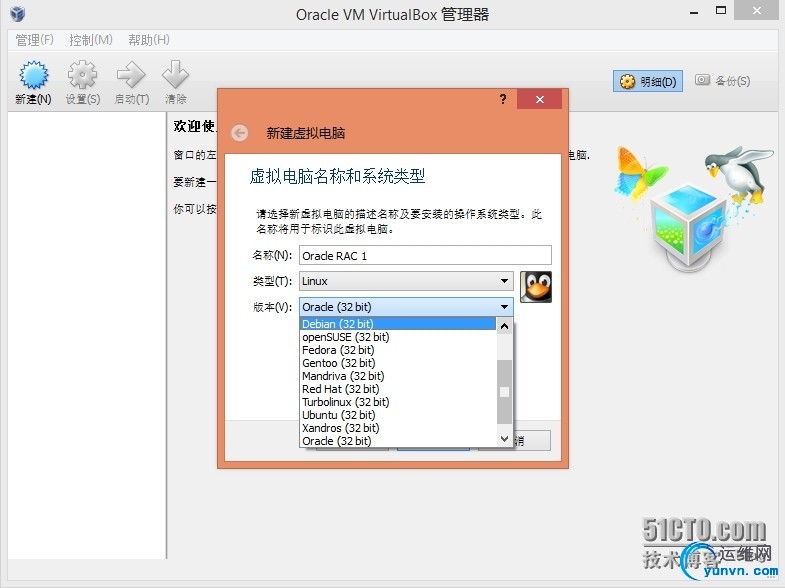Minimize the VirtualBox Manager window
Viewport: 785px width, 588px height.
click(694, 12)
